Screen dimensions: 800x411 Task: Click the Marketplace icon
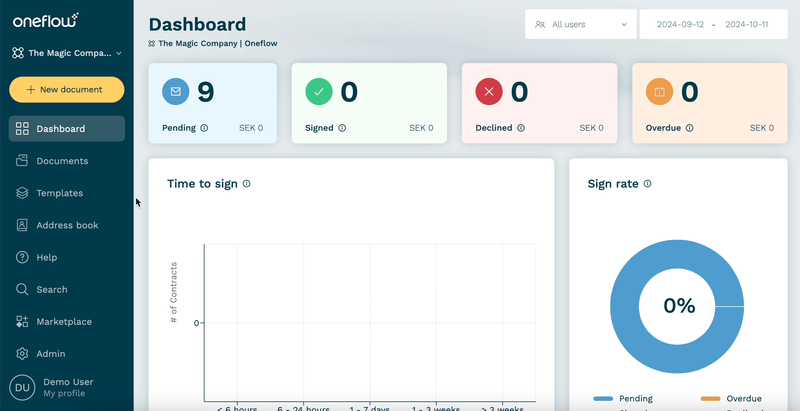tap(22, 321)
